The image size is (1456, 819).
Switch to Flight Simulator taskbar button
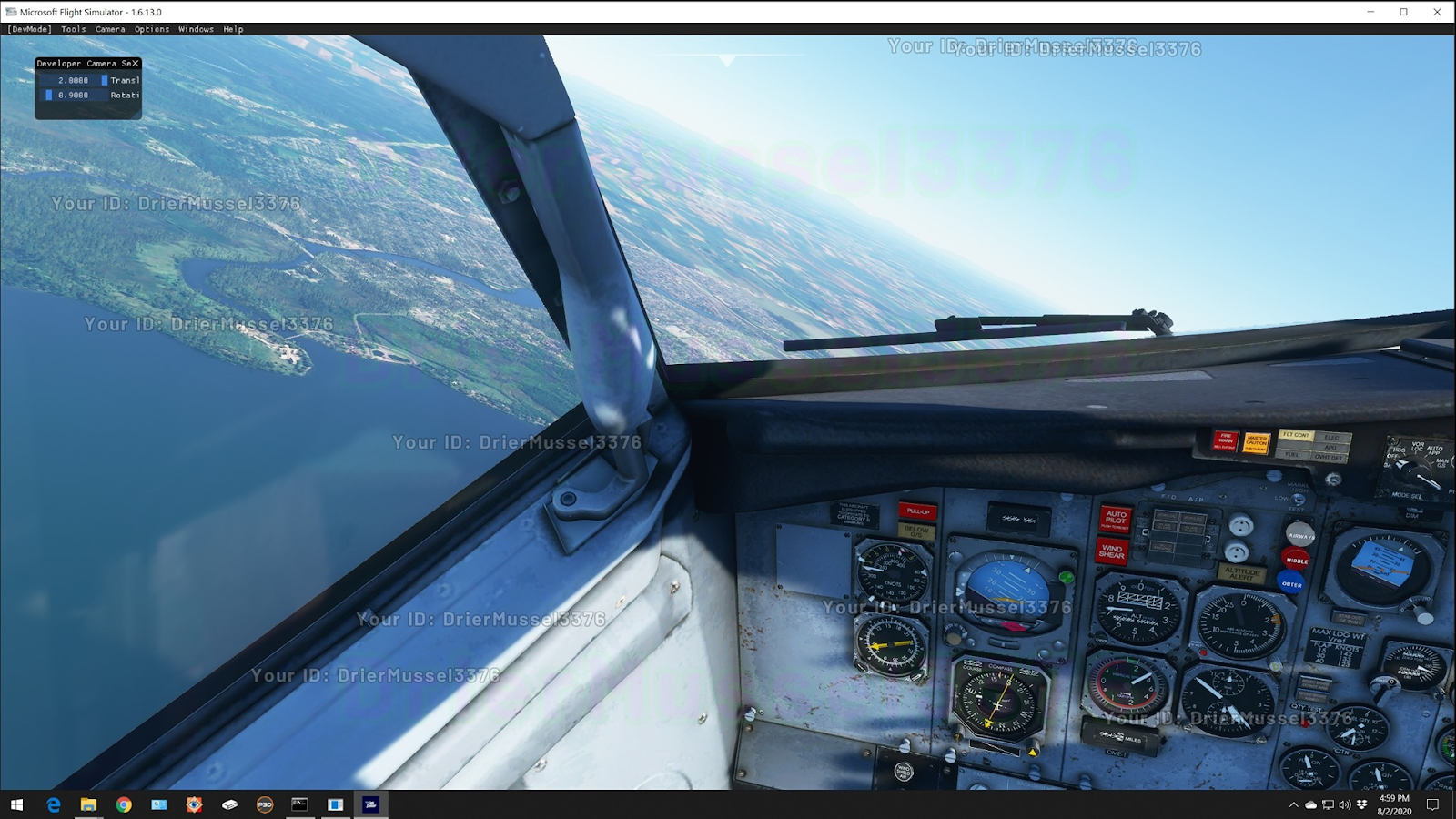pyautogui.click(x=371, y=804)
